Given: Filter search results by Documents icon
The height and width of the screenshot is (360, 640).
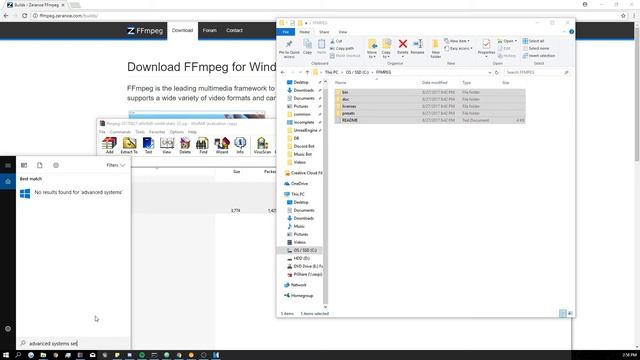Looking at the screenshot, I should 40,165.
